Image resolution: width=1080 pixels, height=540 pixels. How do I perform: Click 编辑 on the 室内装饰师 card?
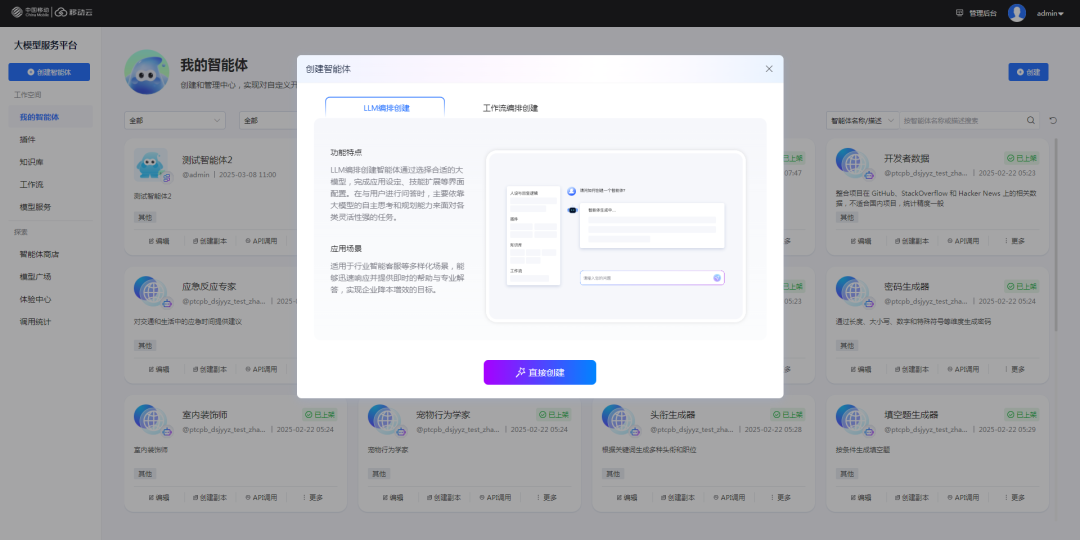coord(159,497)
